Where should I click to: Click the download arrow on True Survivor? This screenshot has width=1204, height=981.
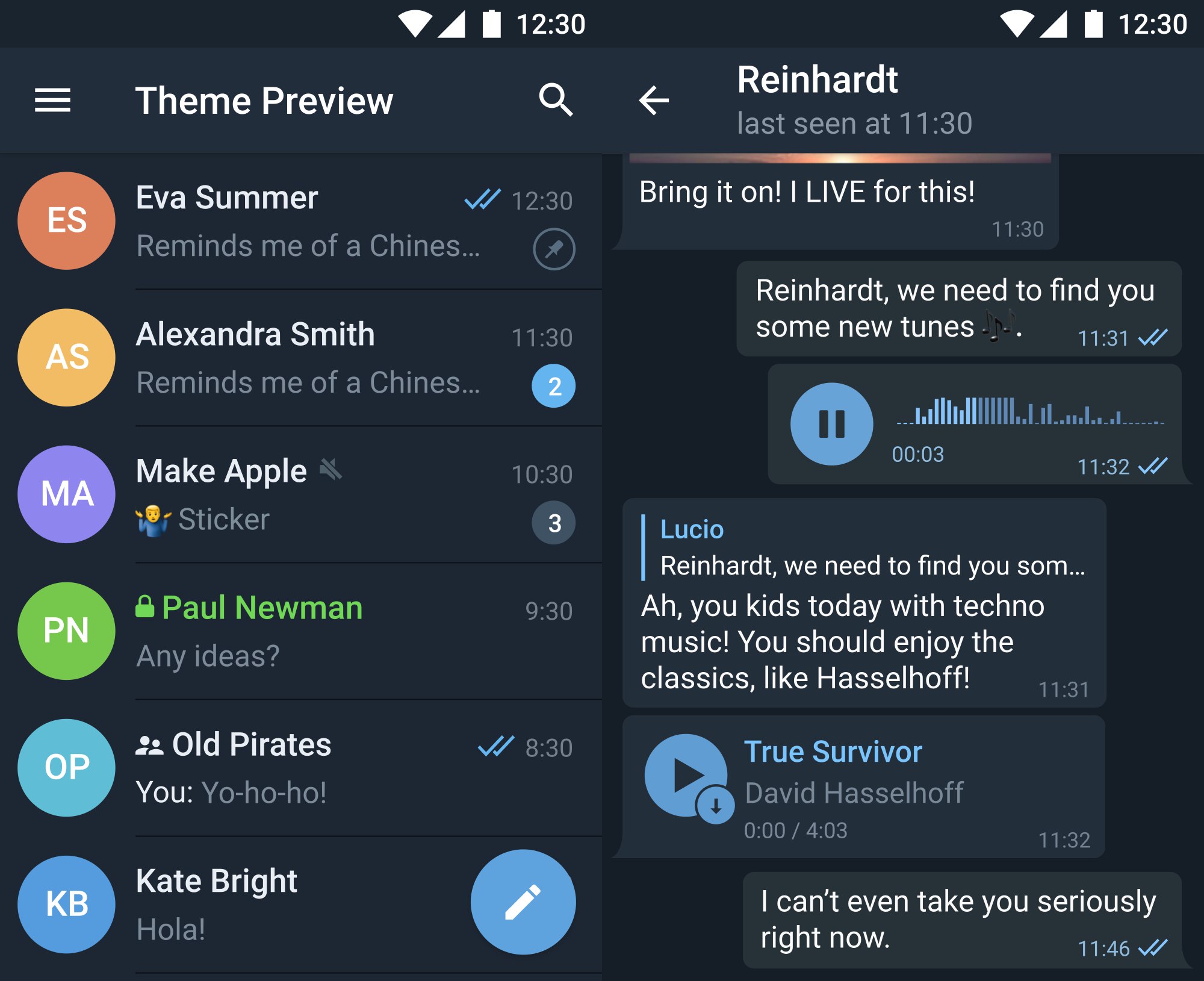click(x=715, y=805)
